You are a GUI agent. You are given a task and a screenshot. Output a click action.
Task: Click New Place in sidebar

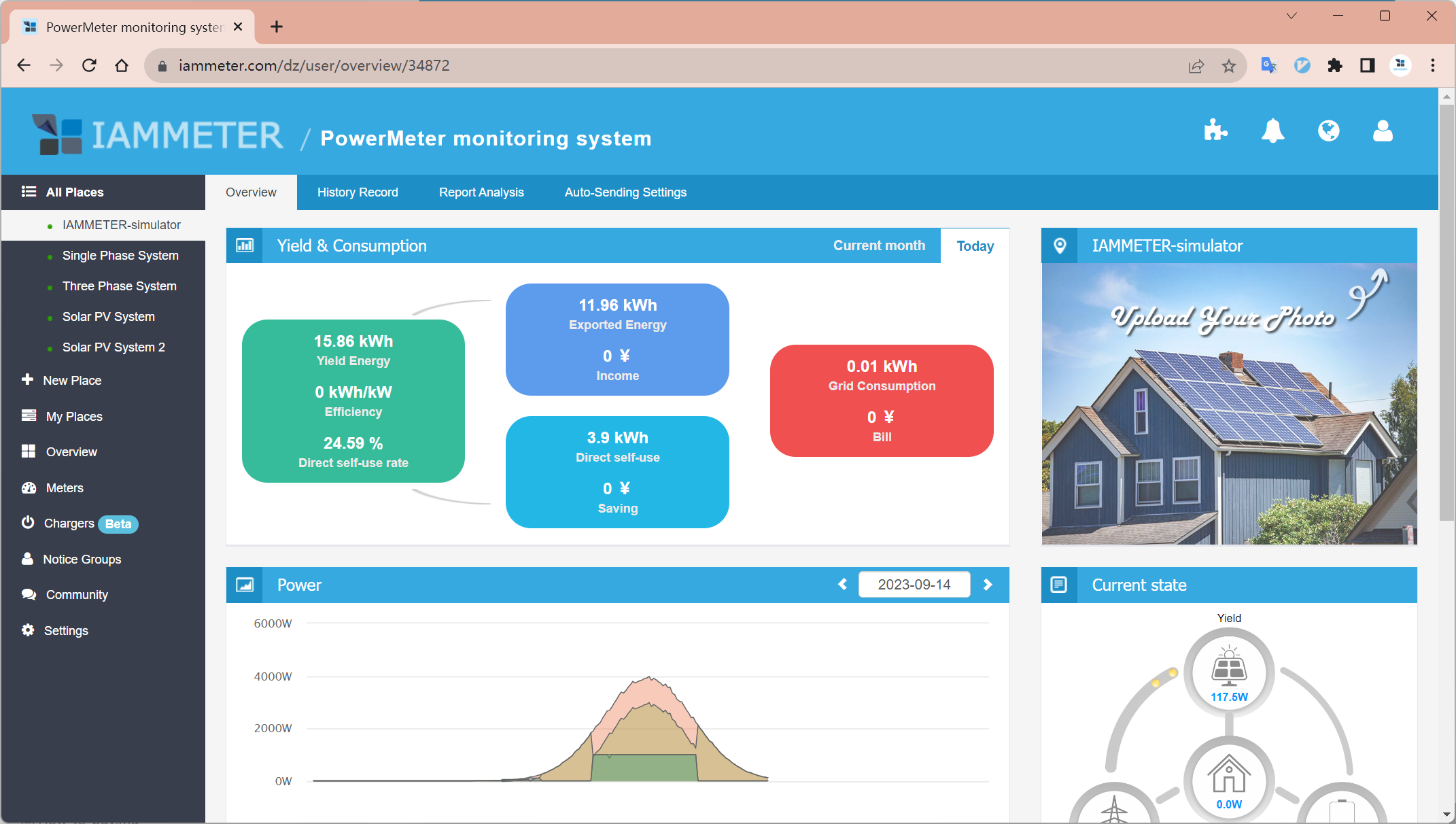pyautogui.click(x=72, y=380)
